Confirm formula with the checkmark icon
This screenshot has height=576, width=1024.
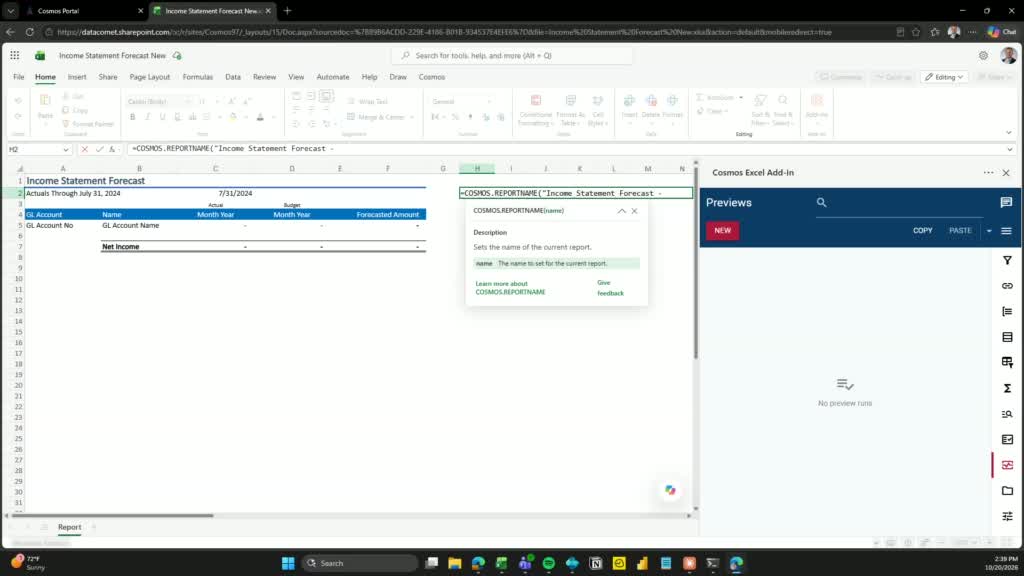click(99, 149)
